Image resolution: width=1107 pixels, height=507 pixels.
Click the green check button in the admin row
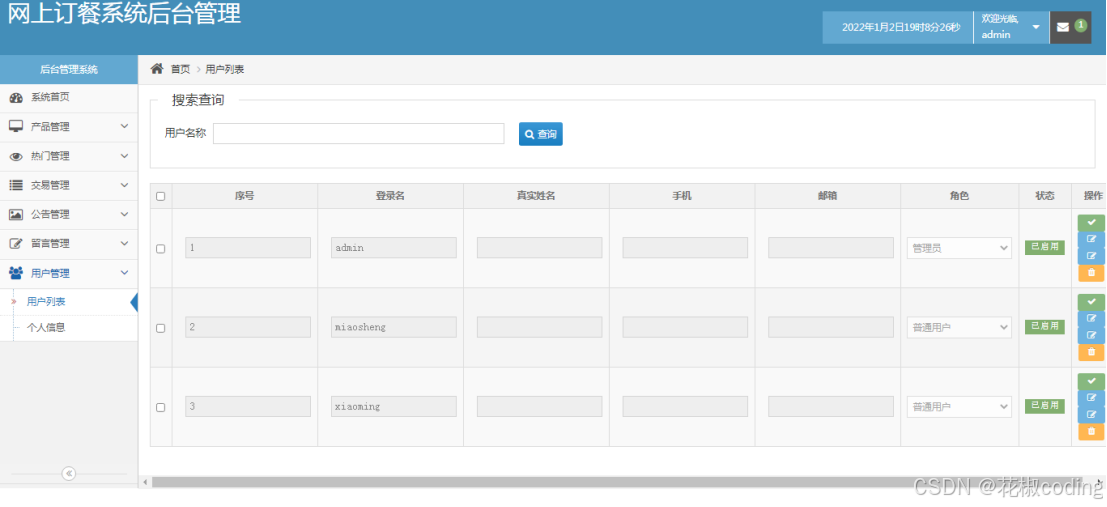coord(1091,222)
